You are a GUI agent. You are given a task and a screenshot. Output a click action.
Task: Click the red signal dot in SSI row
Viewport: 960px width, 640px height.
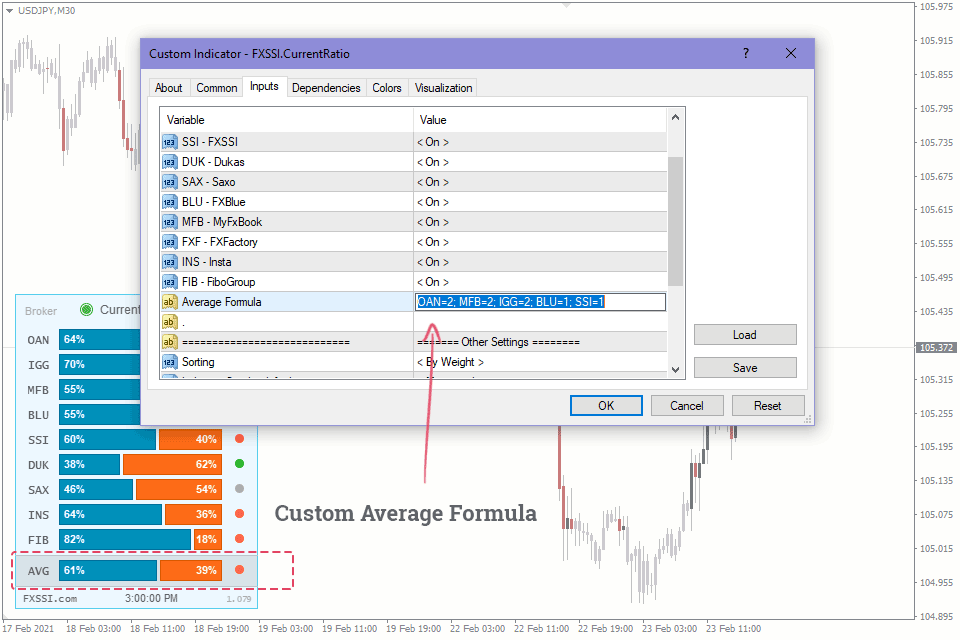click(x=239, y=439)
